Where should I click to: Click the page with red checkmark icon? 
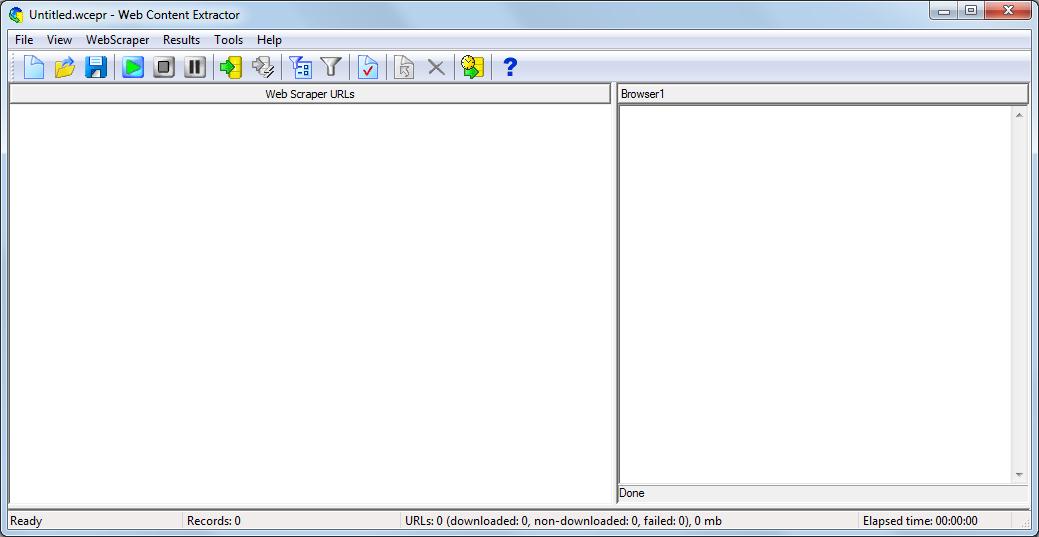[x=368, y=67]
